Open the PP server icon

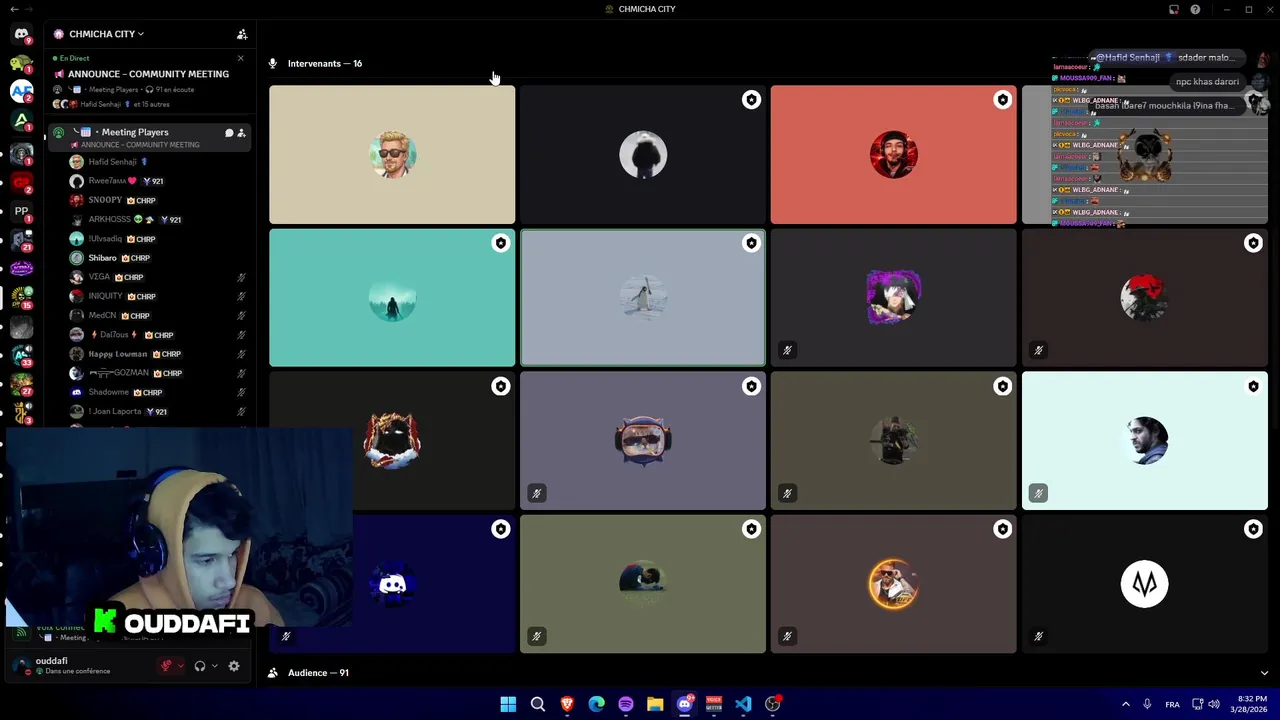point(21,211)
